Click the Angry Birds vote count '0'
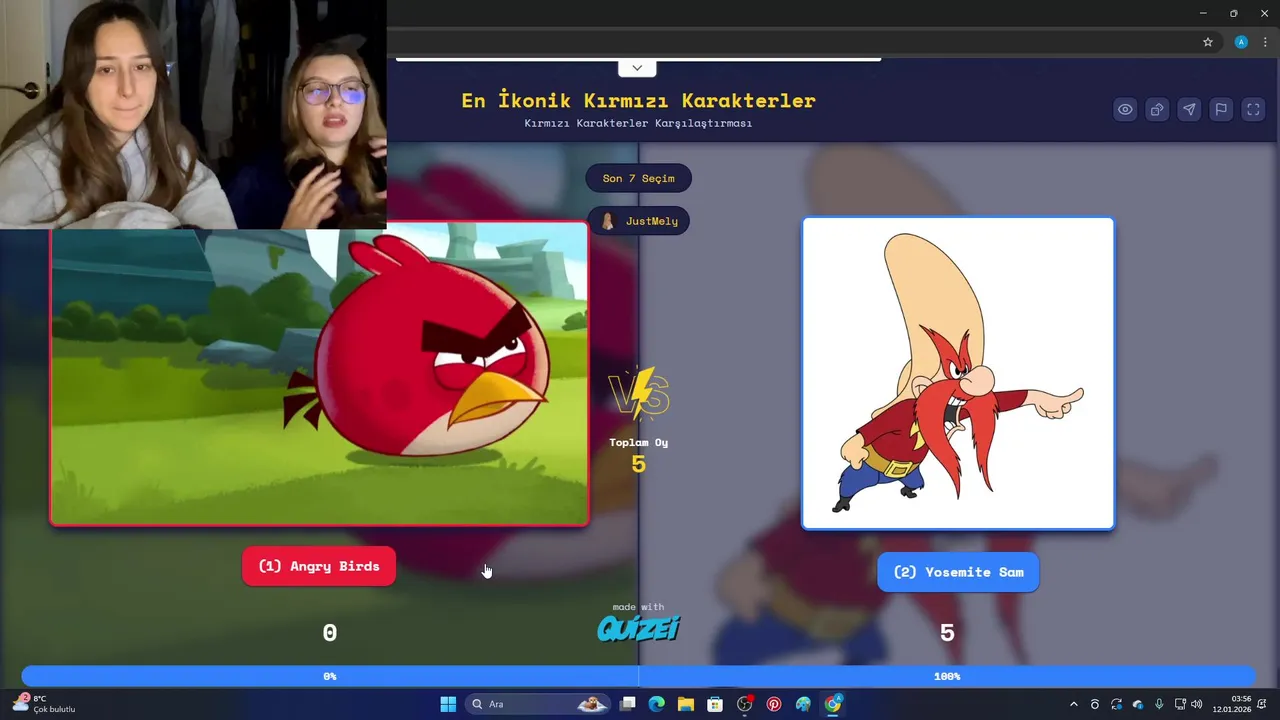1280x720 pixels. [x=330, y=632]
